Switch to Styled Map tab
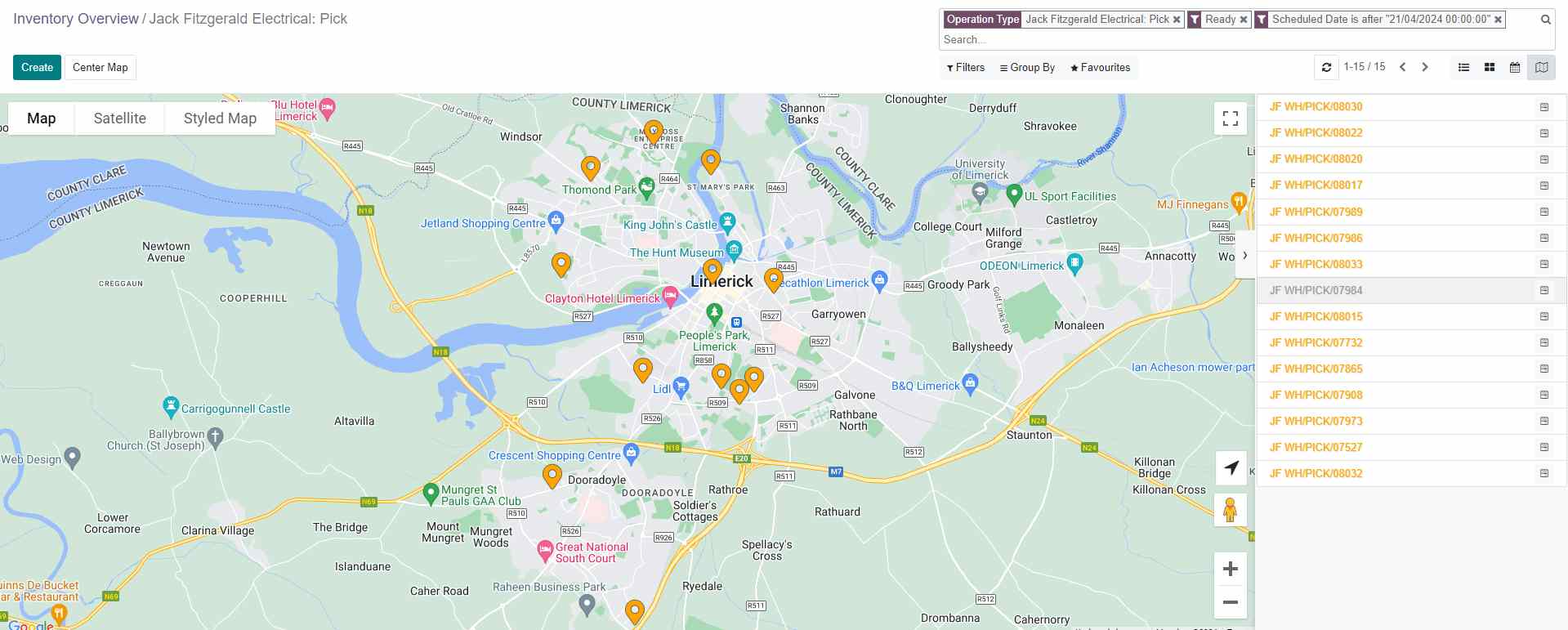1568x630 pixels. click(x=220, y=118)
